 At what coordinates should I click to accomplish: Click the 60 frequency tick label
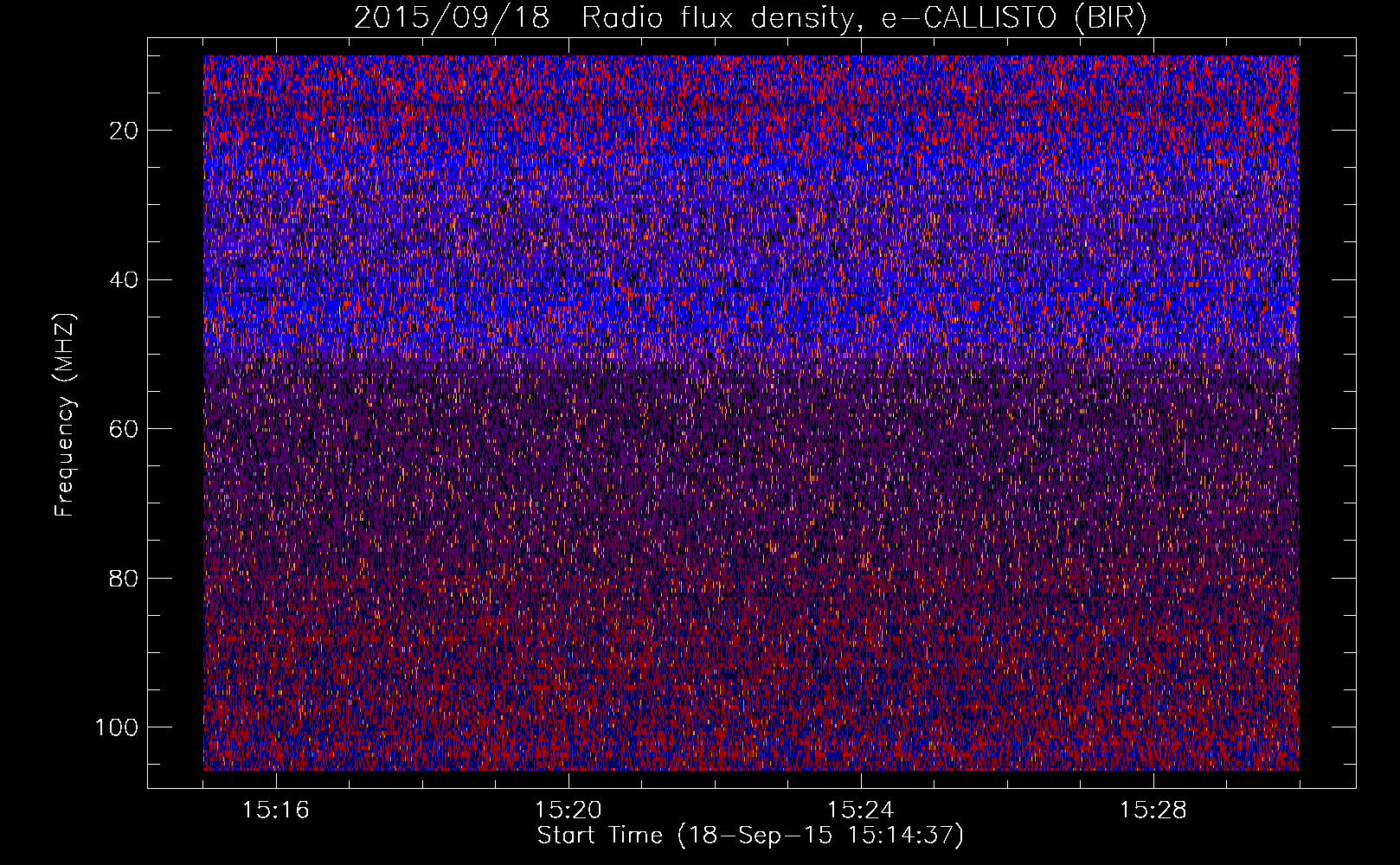[125, 429]
